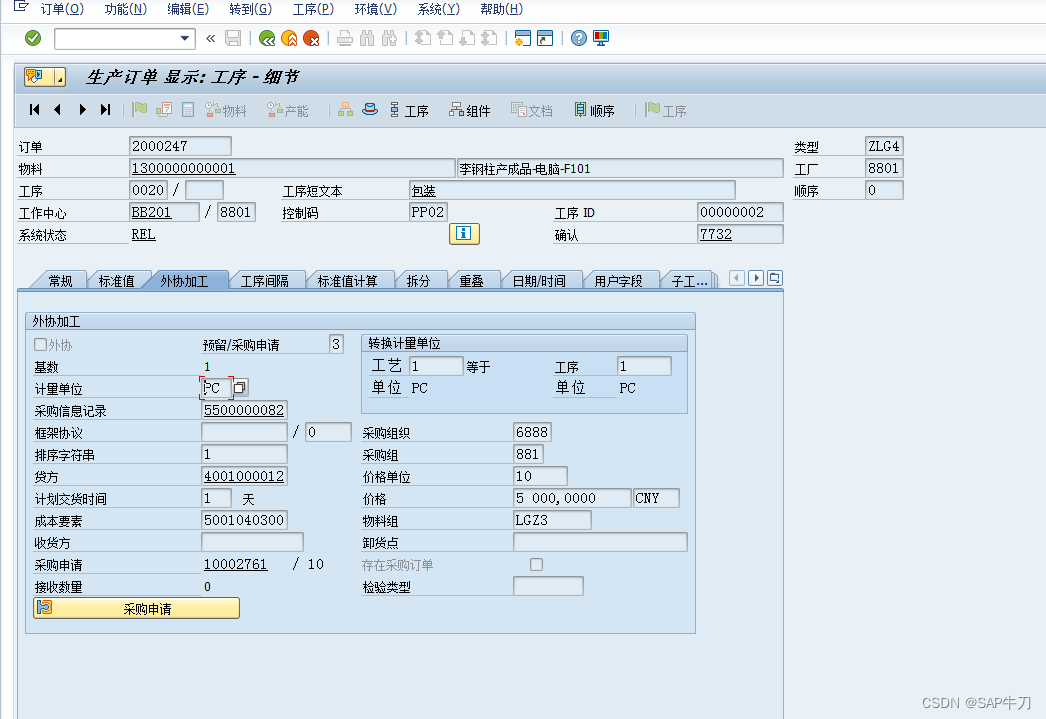The width and height of the screenshot is (1046, 719).
Task: Open vendor number 4001000012
Action: pyautogui.click(x=244, y=476)
